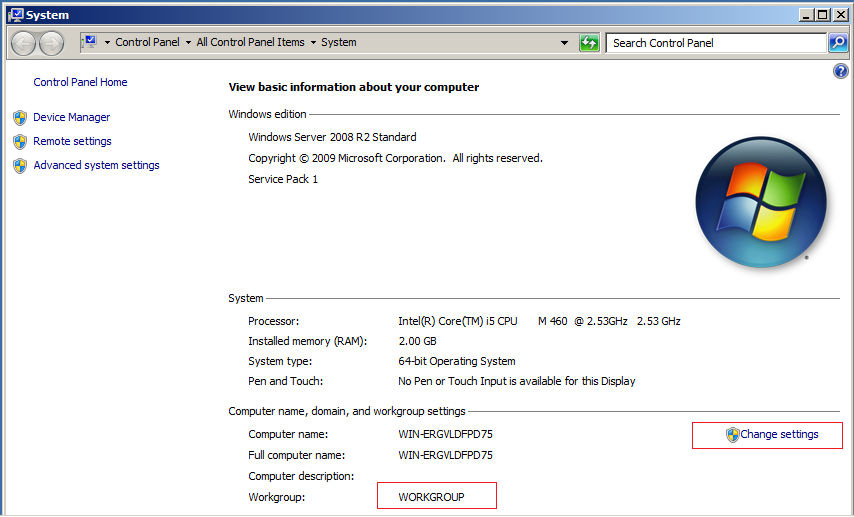Focus the Search Control Panel field
Viewport: 854px width, 517px height.
coord(715,43)
